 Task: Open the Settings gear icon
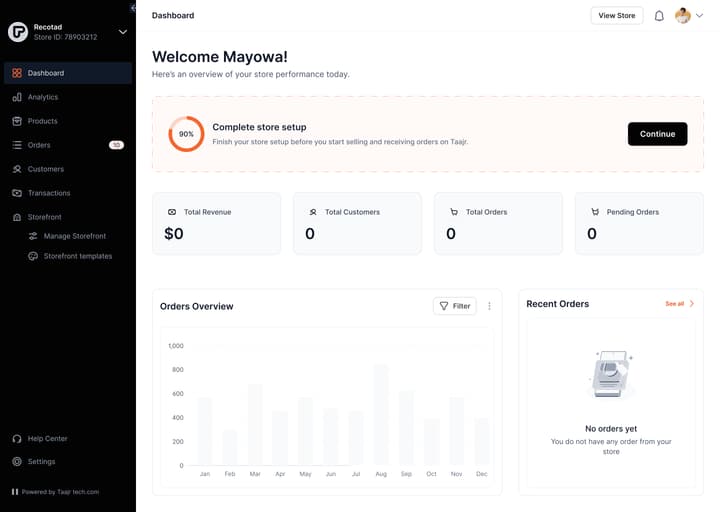click(x=17, y=461)
